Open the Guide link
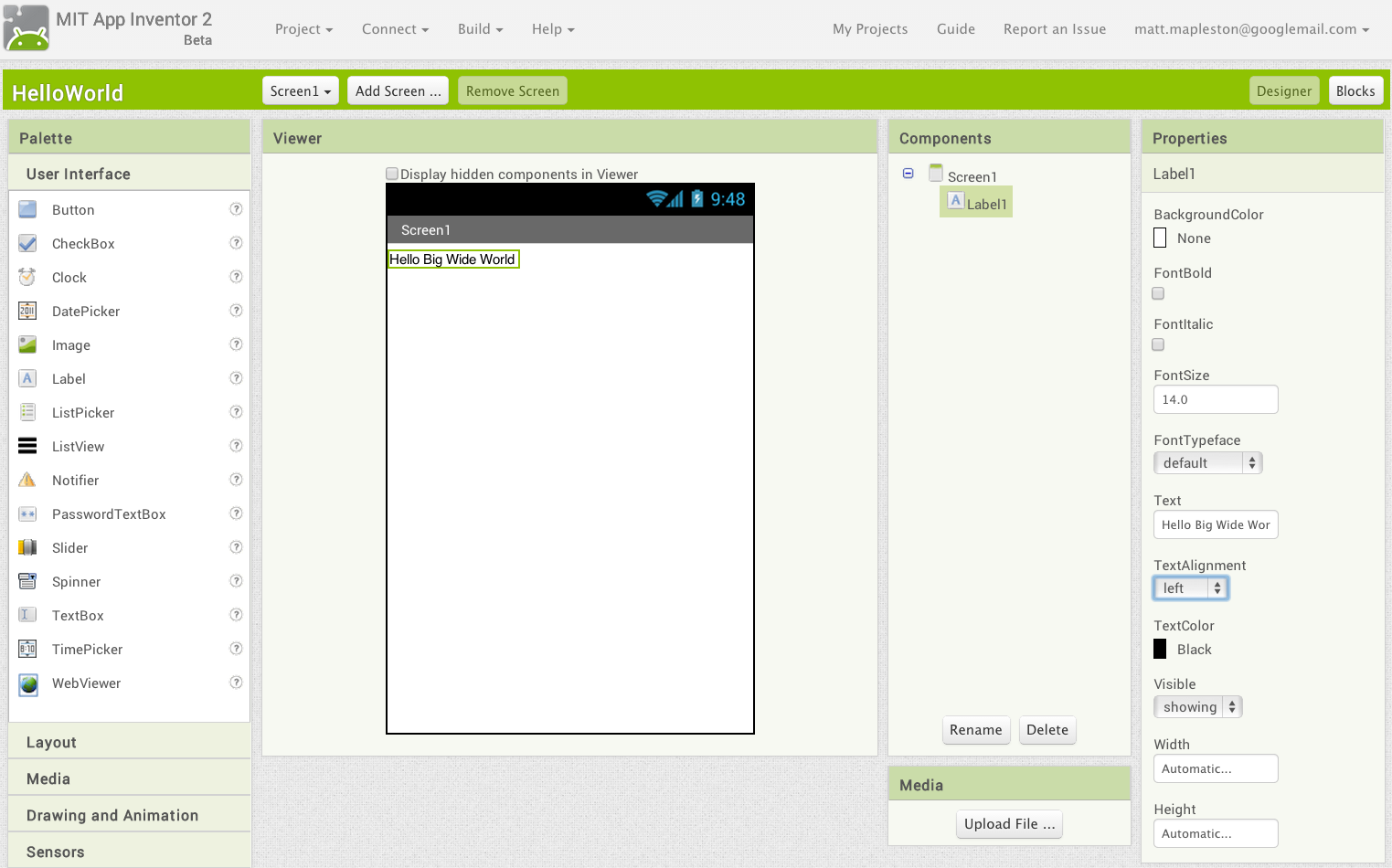Image resolution: width=1392 pixels, height=868 pixels. pyautogui.click(x=956, y=29)
